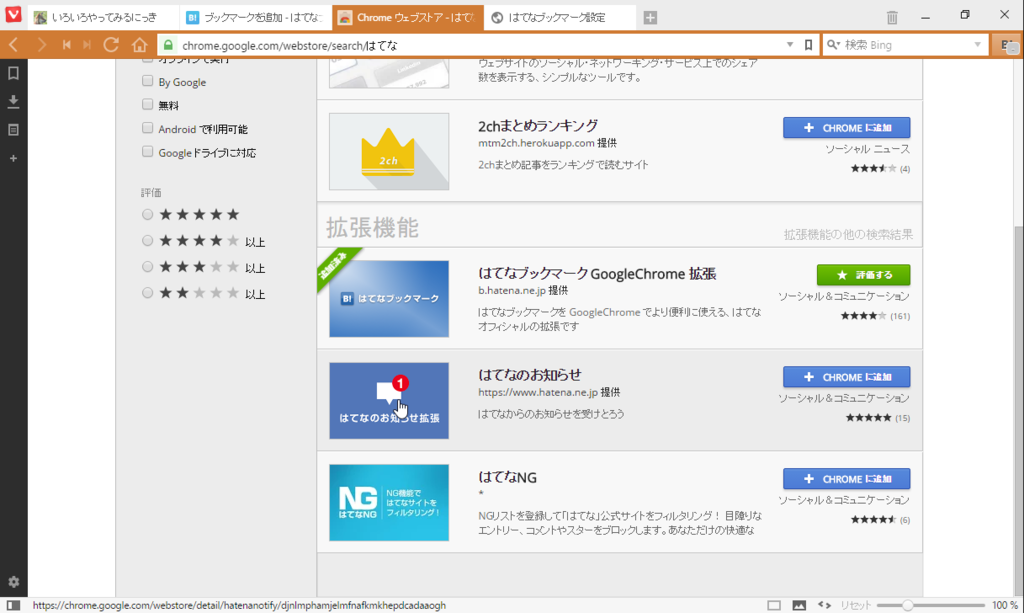Open はてなブックマーク GoogleChrome 拡張 title
This screenshot has width=1024, height=613.
click(x=597, y=274)
